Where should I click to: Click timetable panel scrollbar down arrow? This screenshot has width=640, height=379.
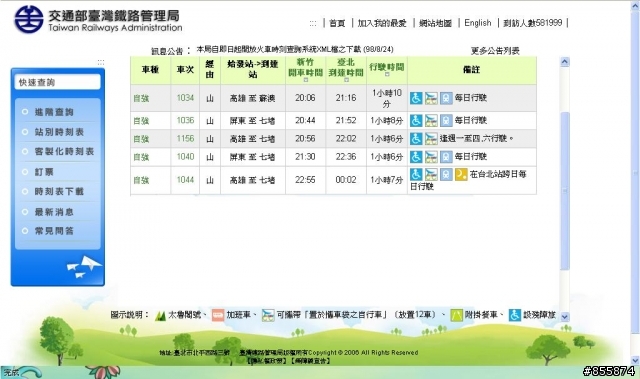[x=565, y=317]
